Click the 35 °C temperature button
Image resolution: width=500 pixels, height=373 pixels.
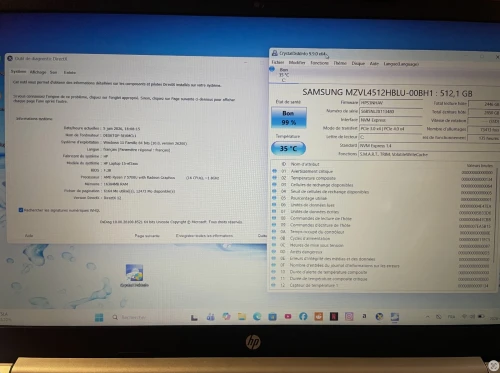point(288,148)
